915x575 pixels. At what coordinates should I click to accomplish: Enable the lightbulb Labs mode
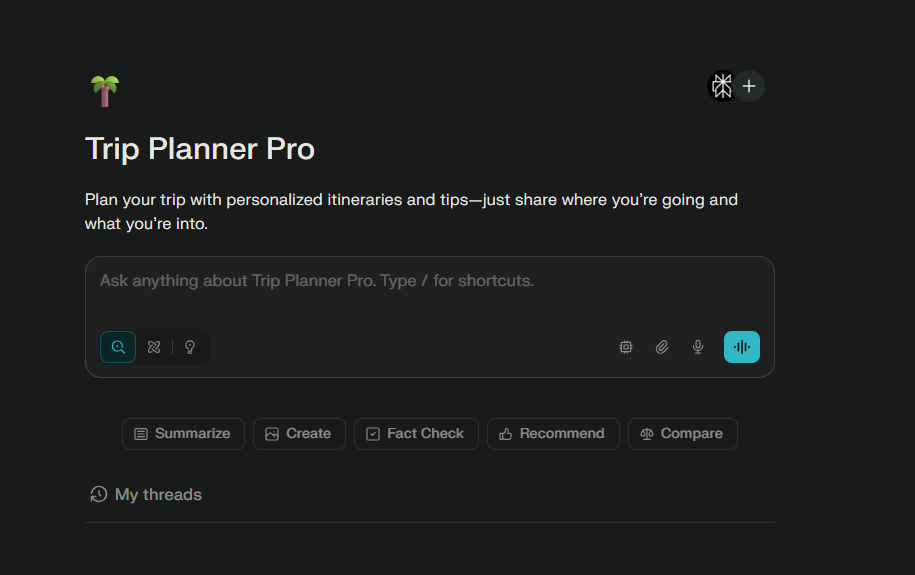(x=190, y=347)
